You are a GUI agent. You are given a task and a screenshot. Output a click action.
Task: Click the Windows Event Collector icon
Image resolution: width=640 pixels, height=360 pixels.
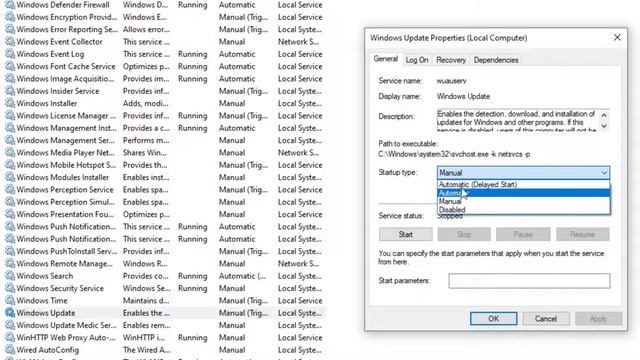(10, 42)
